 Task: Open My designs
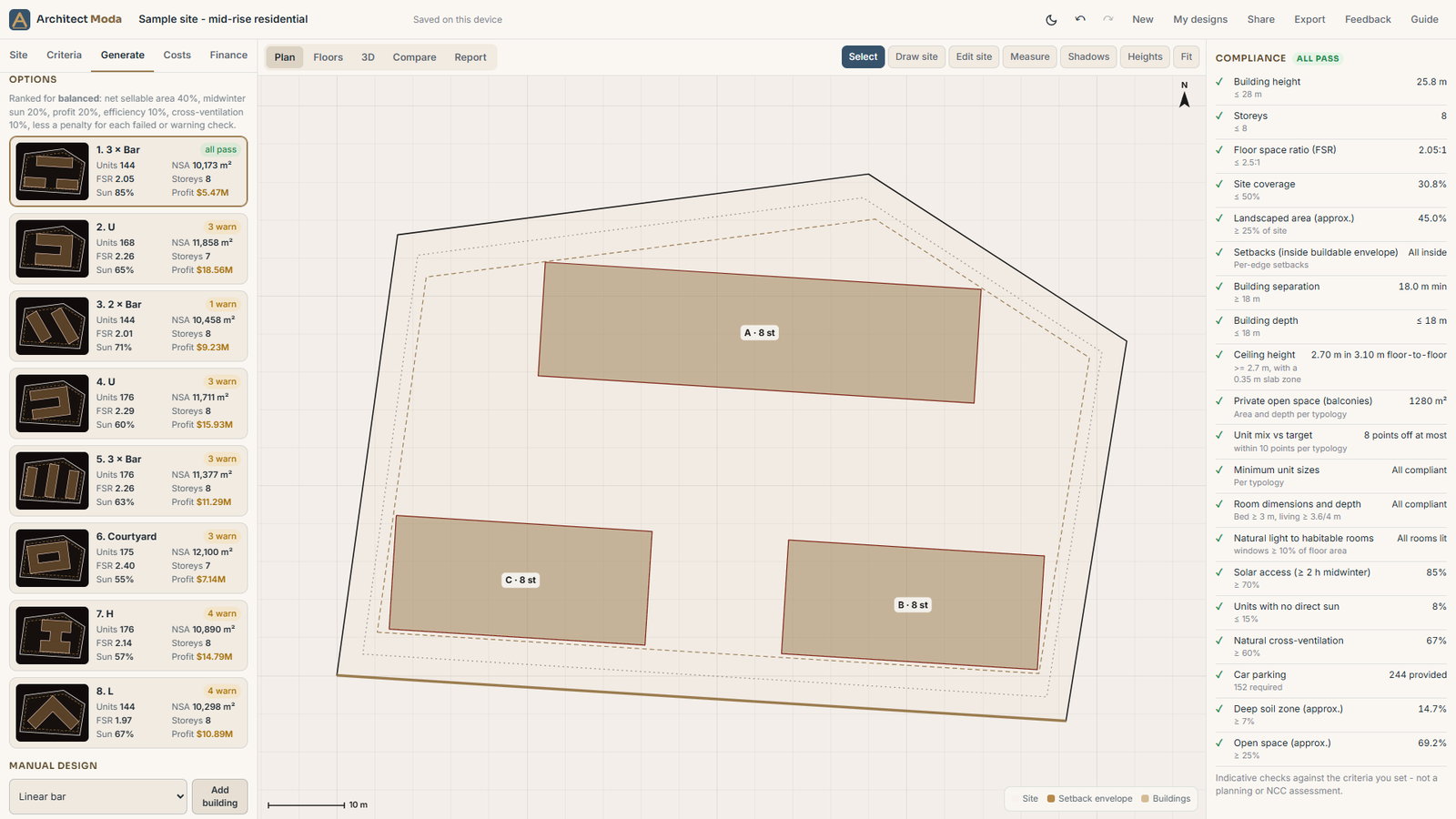click(1200, 19)
